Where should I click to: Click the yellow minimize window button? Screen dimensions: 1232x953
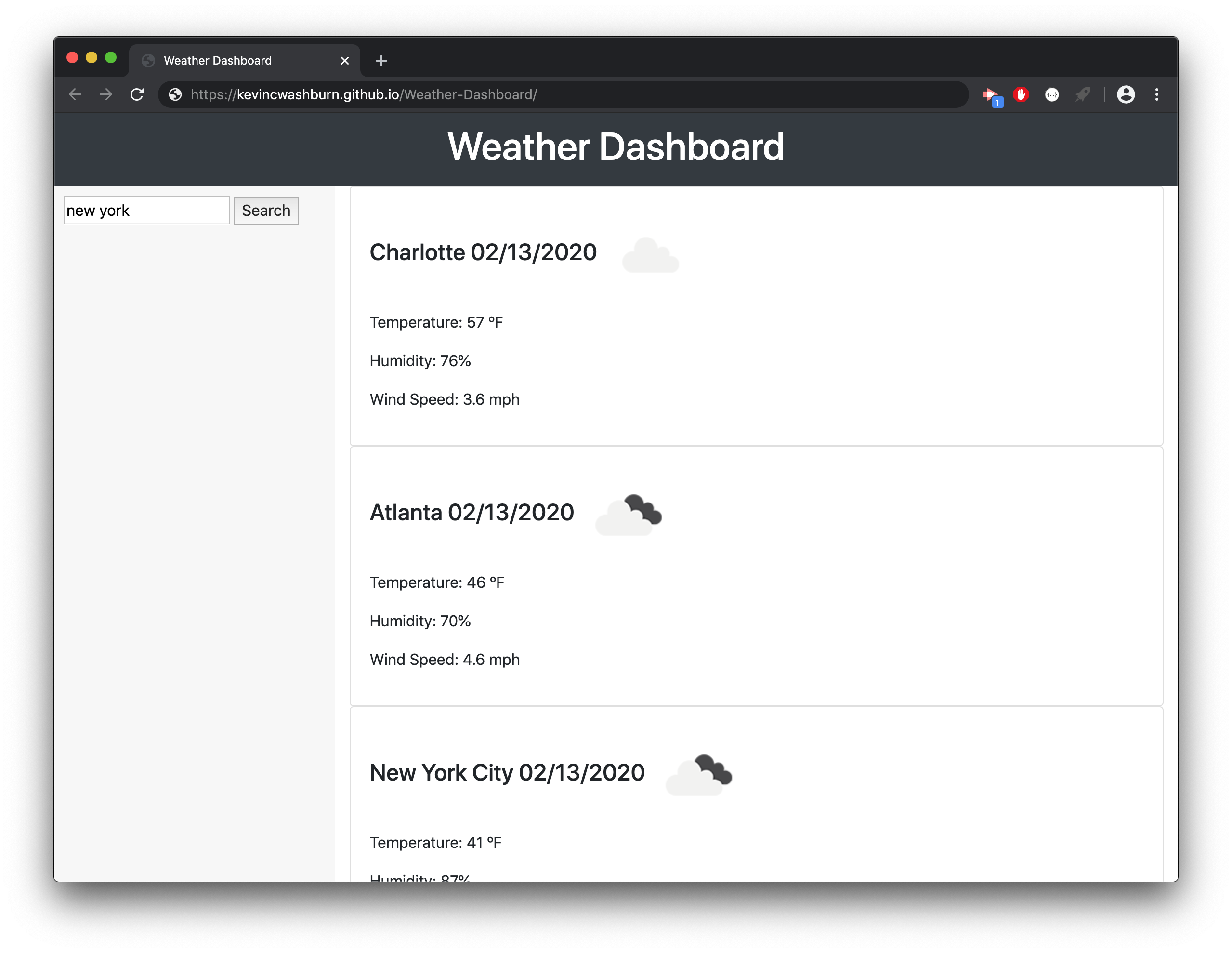click(92, 57)
